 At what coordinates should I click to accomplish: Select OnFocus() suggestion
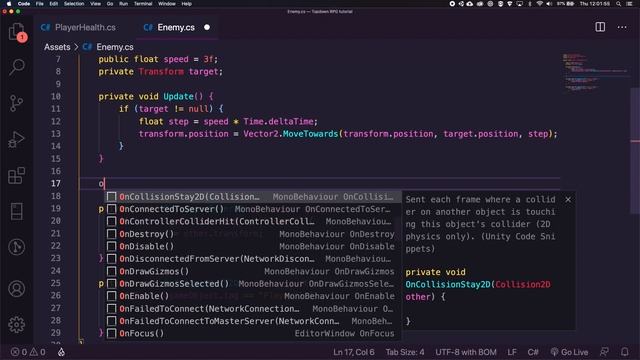[x=253, y=333]
